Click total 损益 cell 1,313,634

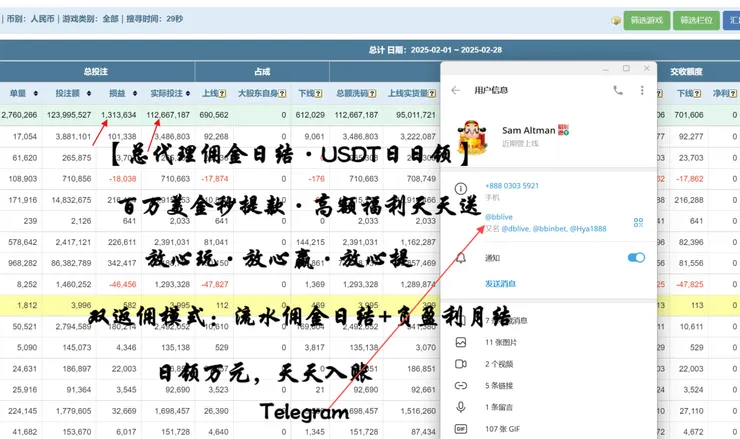coord(118,115)
